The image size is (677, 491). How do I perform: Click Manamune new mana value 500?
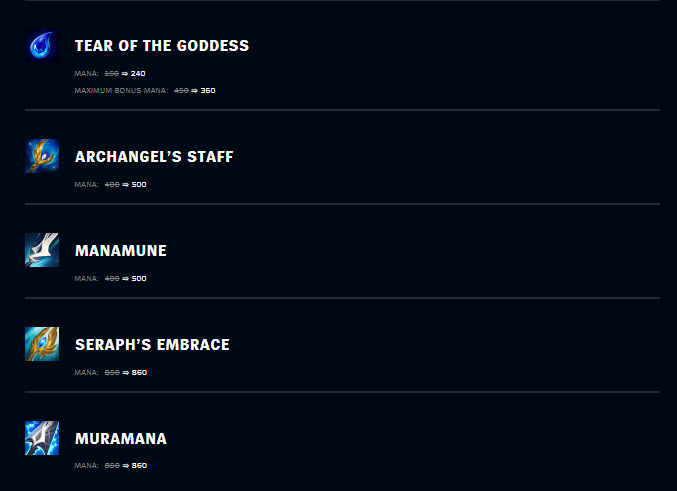[139, 279]
